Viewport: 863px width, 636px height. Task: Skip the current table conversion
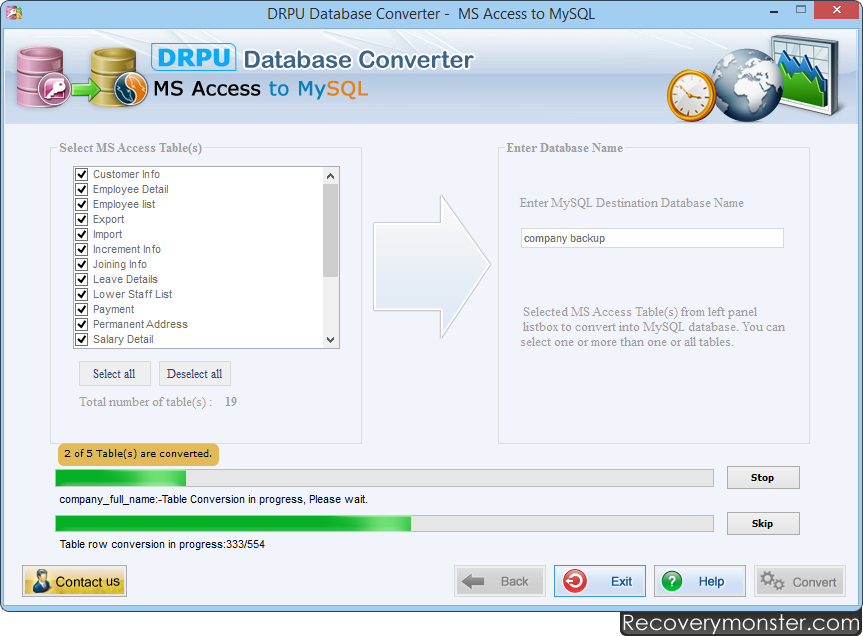click(x=763, y=523)
